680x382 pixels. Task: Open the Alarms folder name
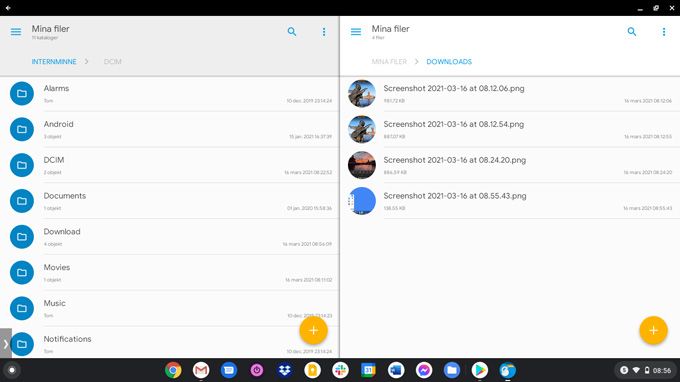[56, 88]
